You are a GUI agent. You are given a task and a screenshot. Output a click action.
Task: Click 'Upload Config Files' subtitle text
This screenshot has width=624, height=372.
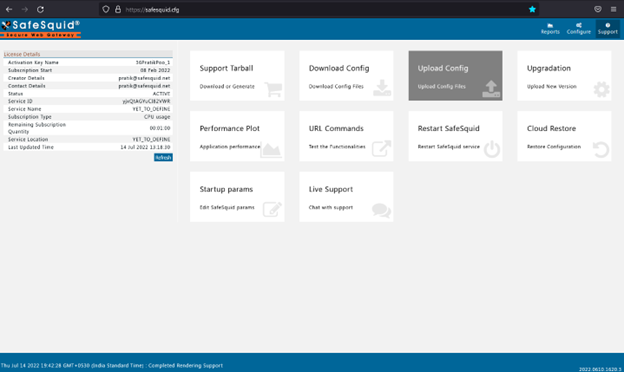(x=441, y=86)
